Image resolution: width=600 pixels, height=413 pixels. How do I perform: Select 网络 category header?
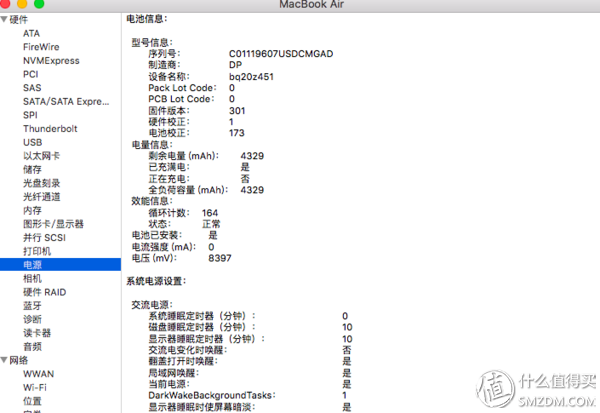tap(18, 360)
